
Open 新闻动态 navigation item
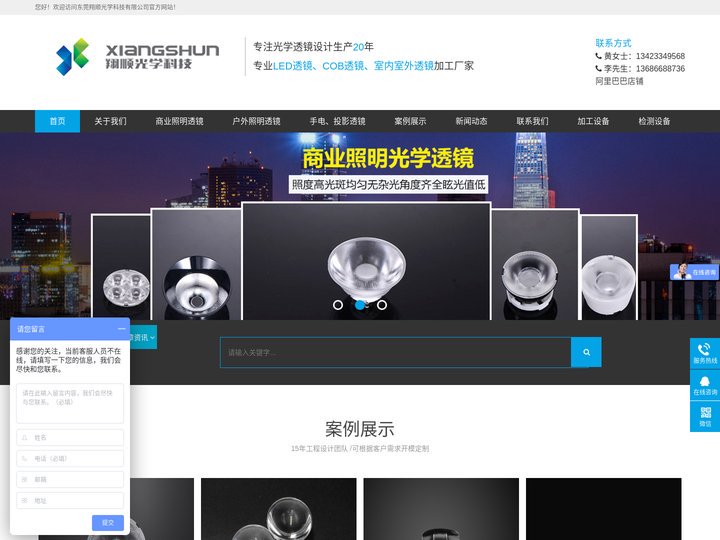471,121
